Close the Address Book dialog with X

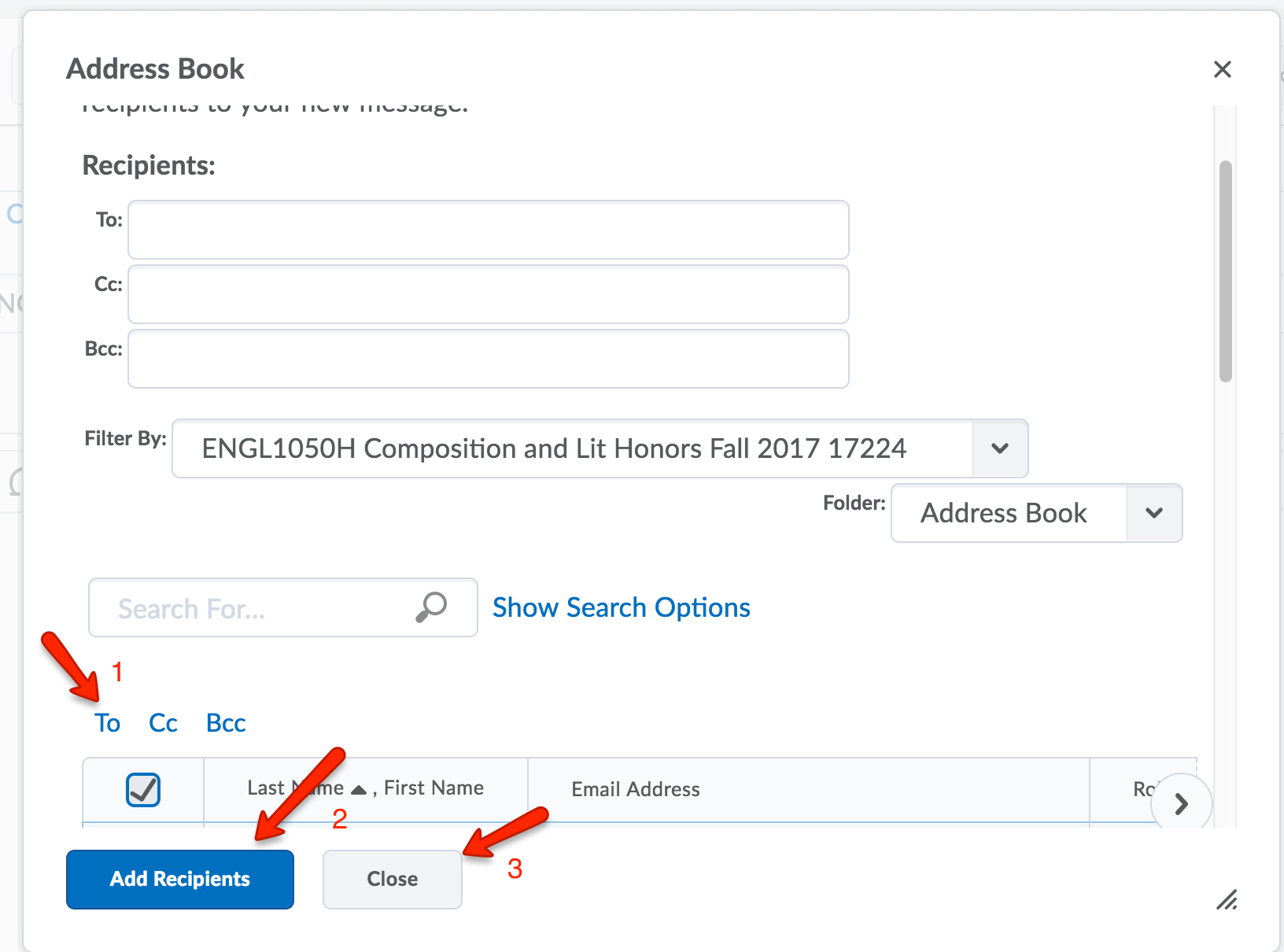point(1222,69)
